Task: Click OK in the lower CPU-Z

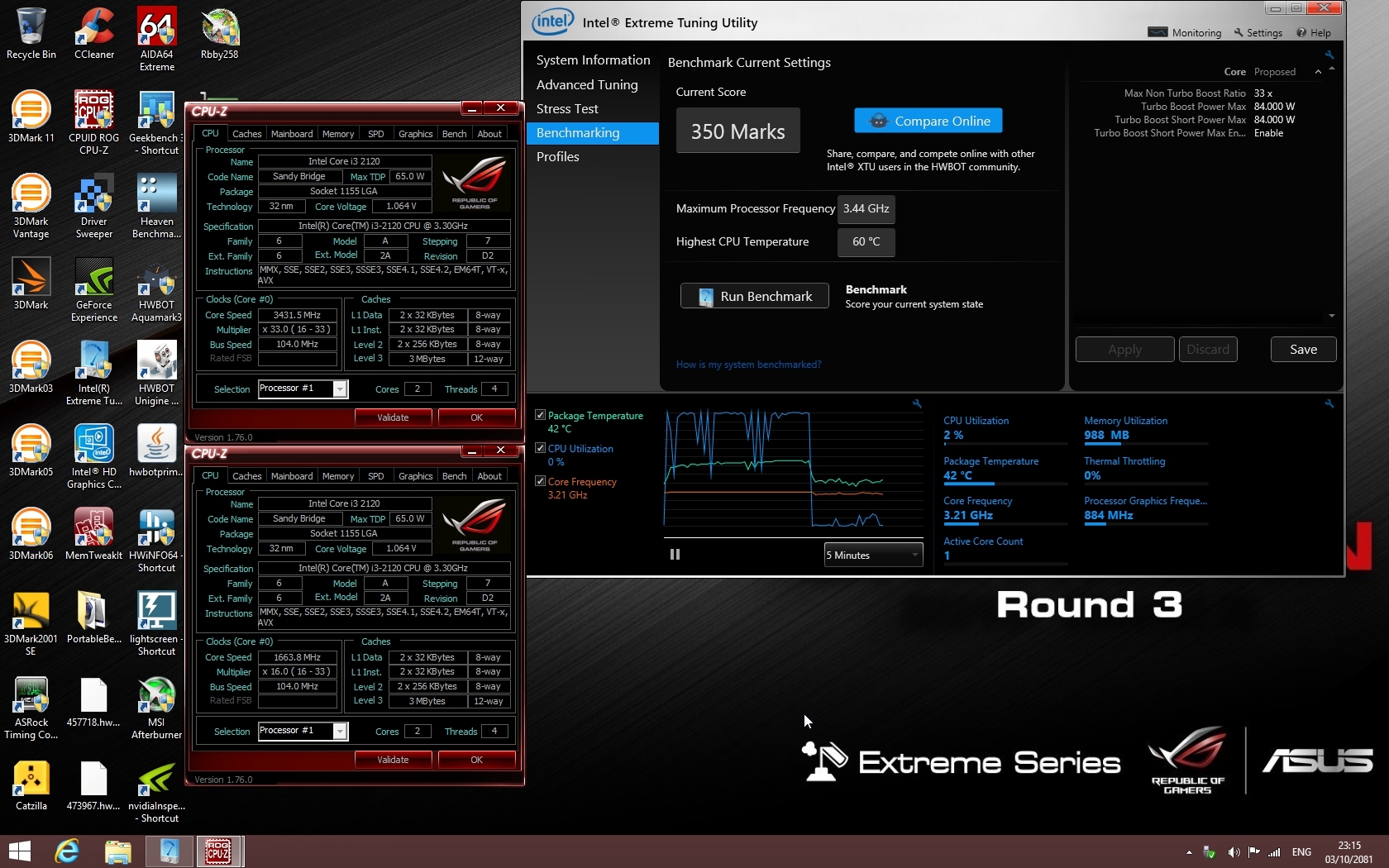Action: [x=476, y=760]
